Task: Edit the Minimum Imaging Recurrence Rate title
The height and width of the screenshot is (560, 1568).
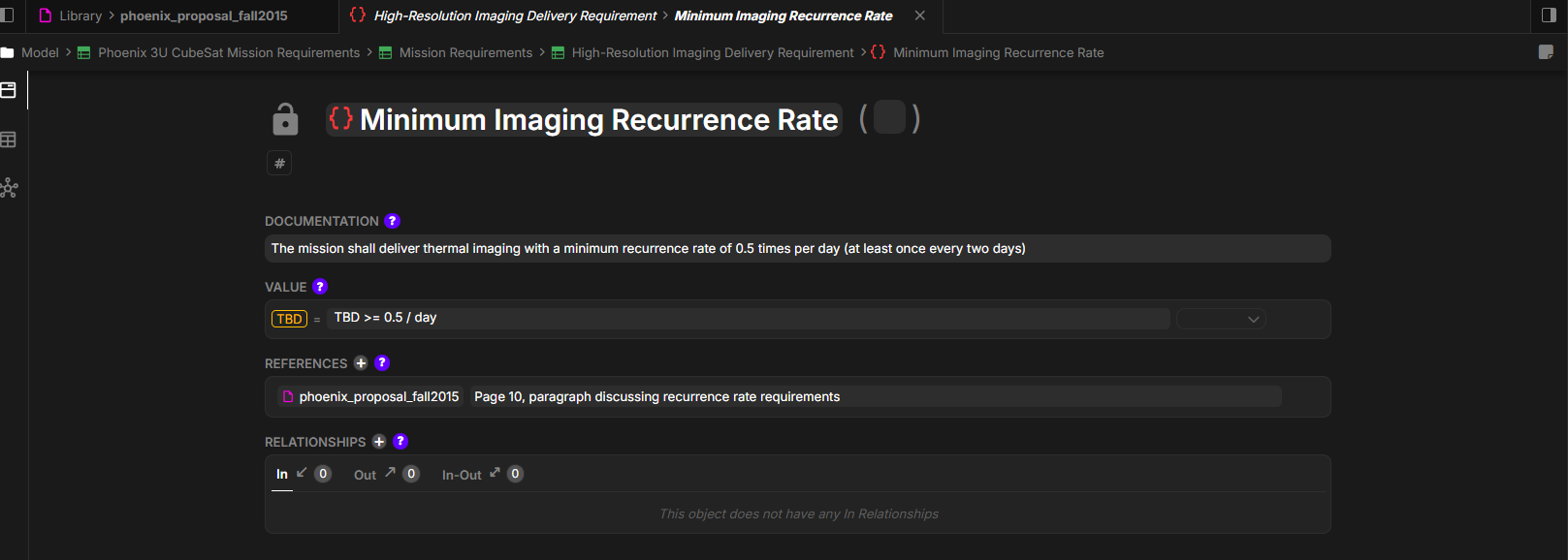Action: 598,119
